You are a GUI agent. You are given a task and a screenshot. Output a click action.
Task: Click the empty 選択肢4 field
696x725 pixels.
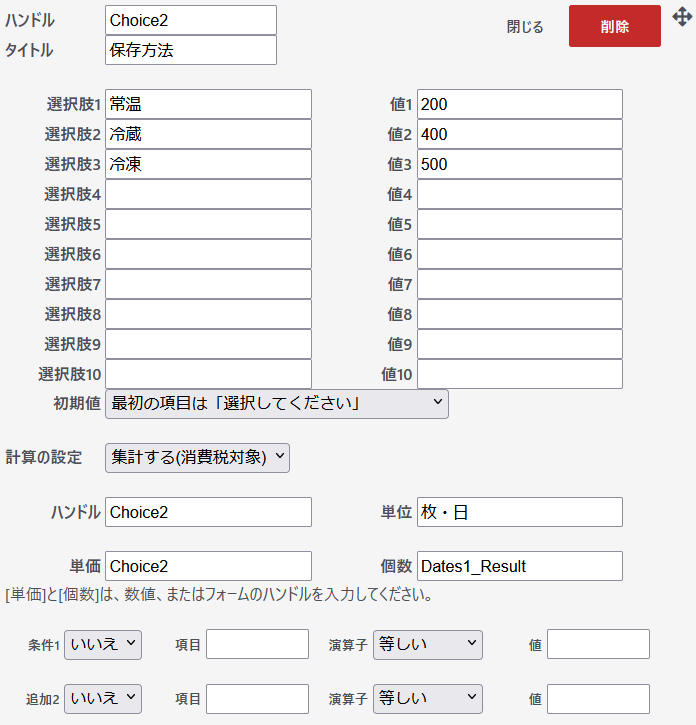coord(209,194)
